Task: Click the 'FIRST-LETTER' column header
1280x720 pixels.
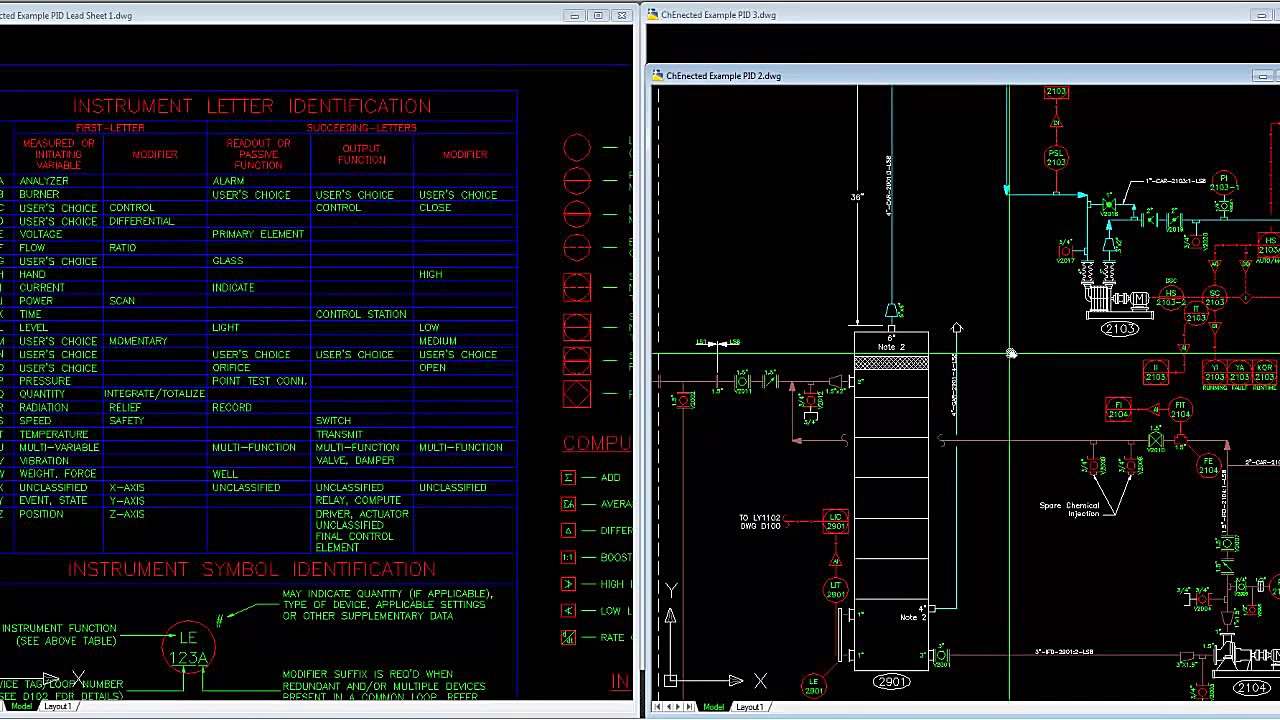Action: (111, 128)
